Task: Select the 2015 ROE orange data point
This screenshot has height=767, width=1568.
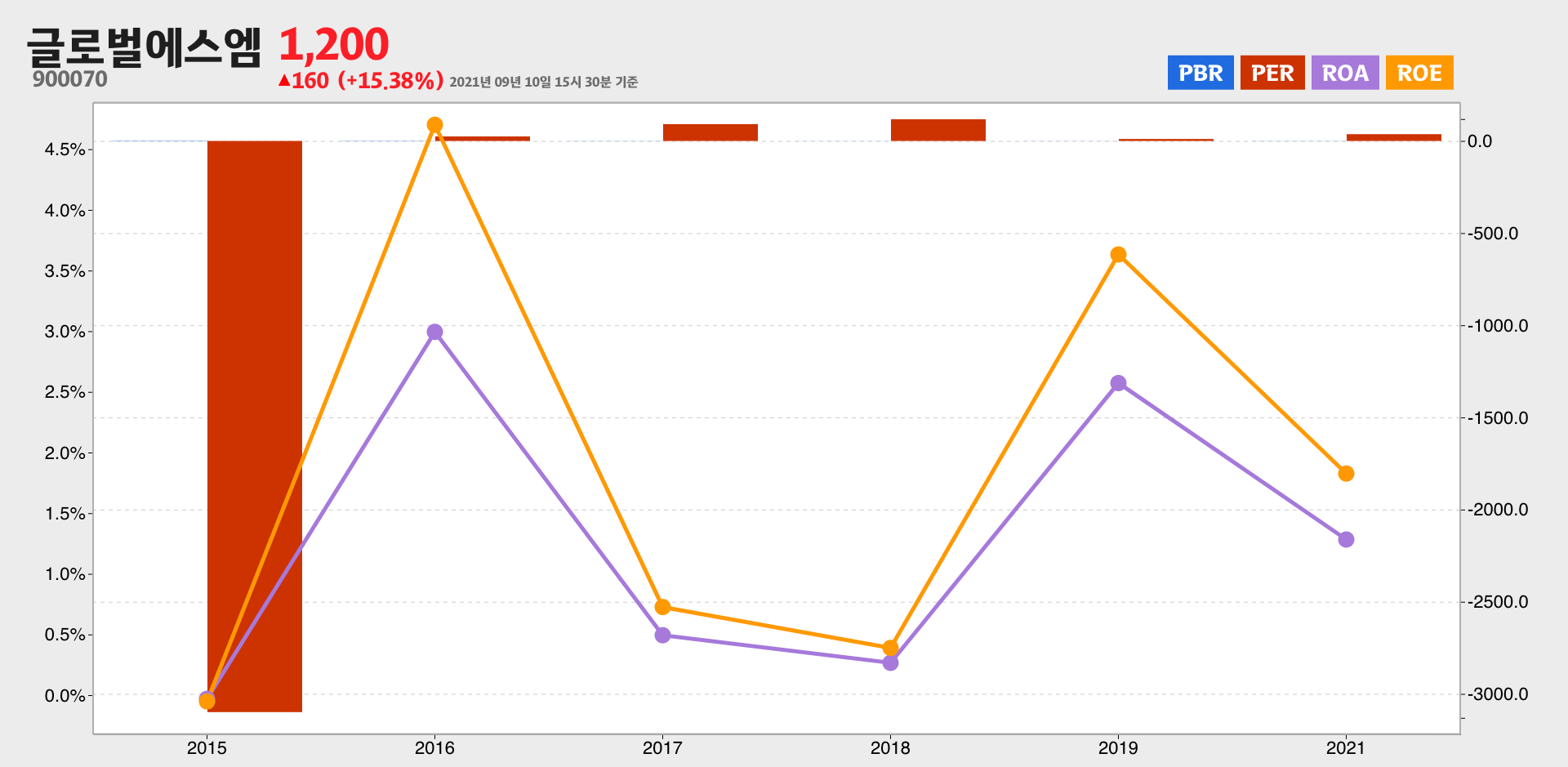Action: coord(207,702)
